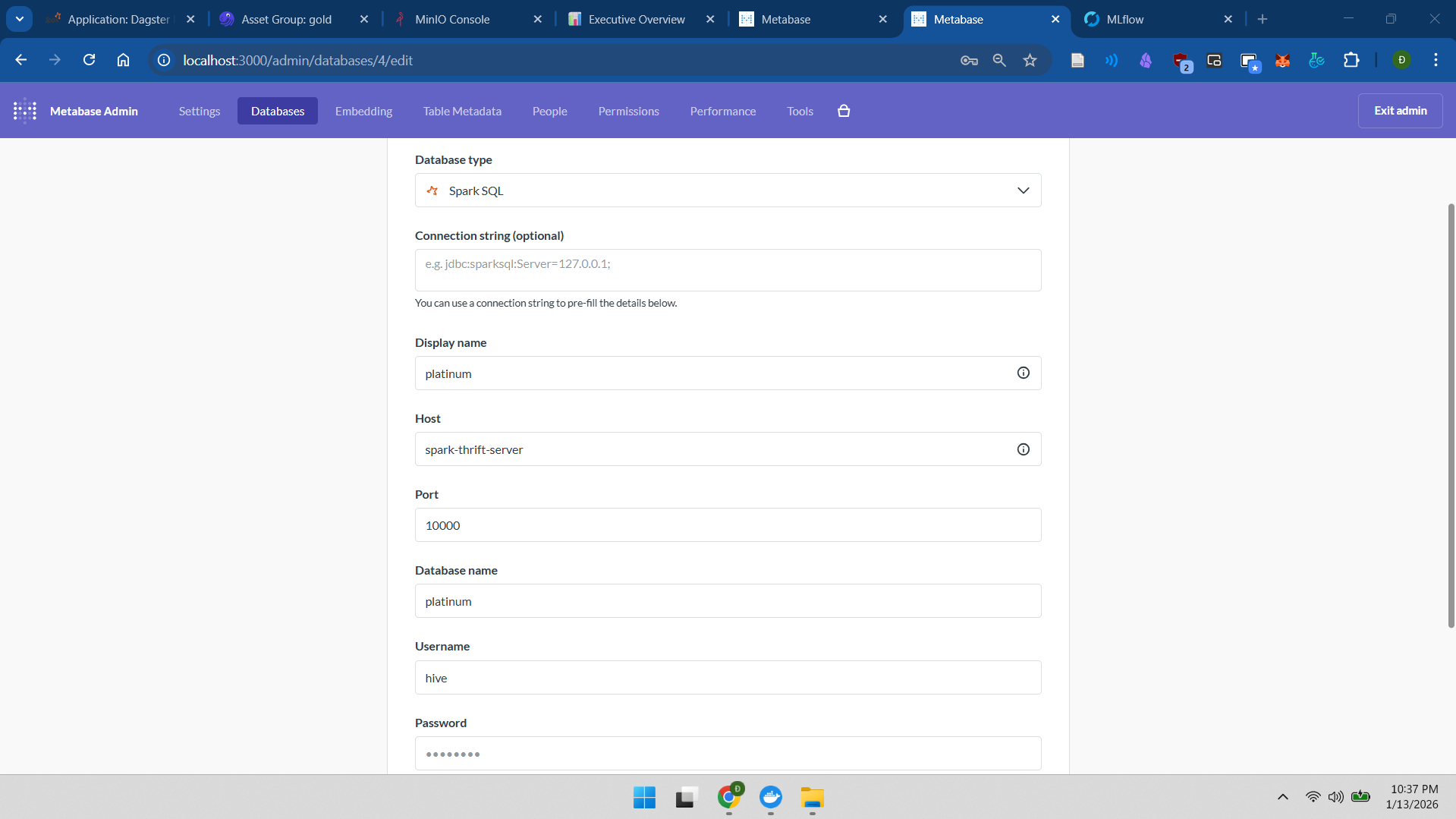Click the Display name info icon
1456x819 pixels.
pos(1024,373)
